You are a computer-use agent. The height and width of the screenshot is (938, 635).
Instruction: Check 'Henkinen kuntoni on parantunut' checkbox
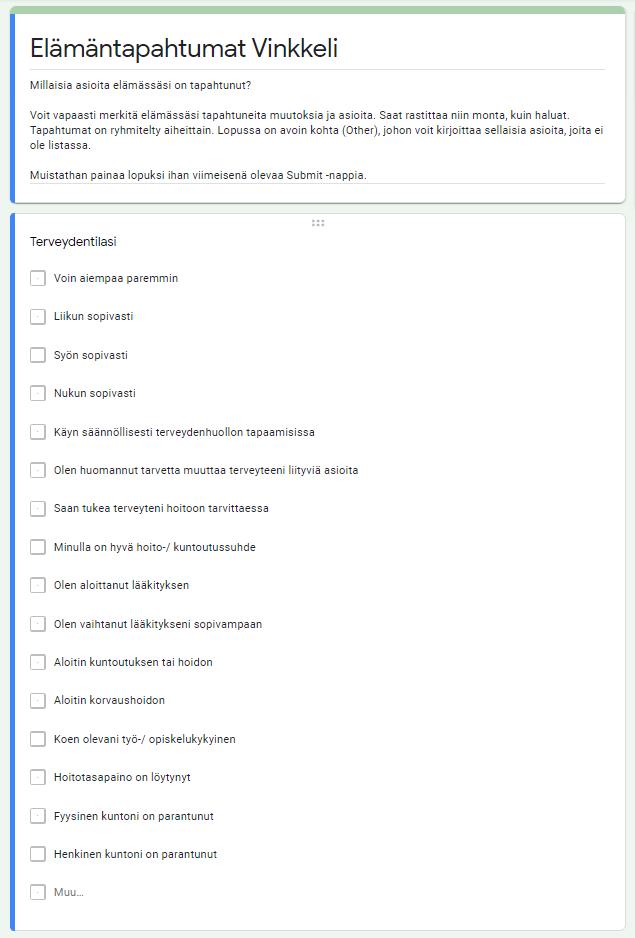coord(38,854)
